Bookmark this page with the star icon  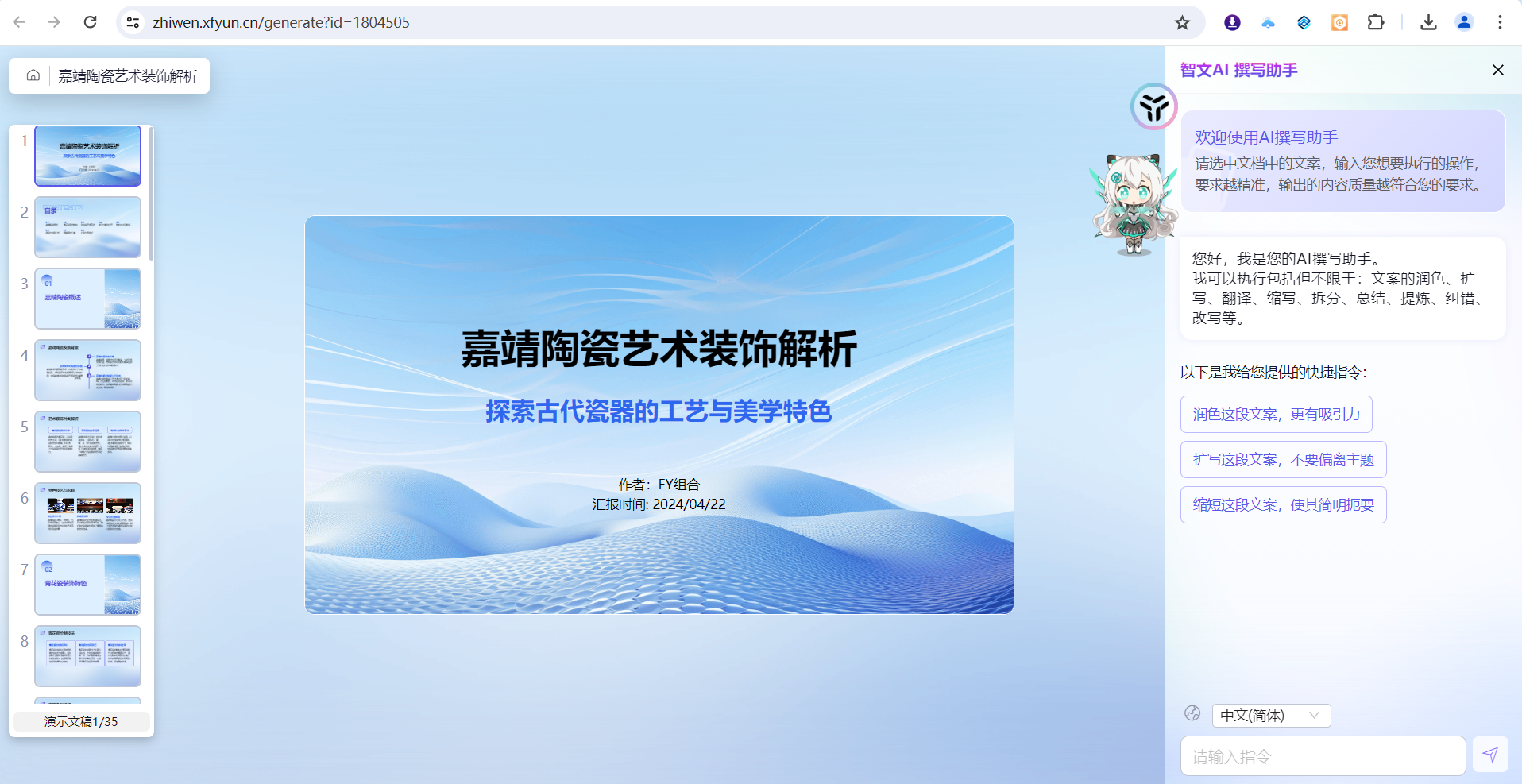click(x=1182, y=22)
